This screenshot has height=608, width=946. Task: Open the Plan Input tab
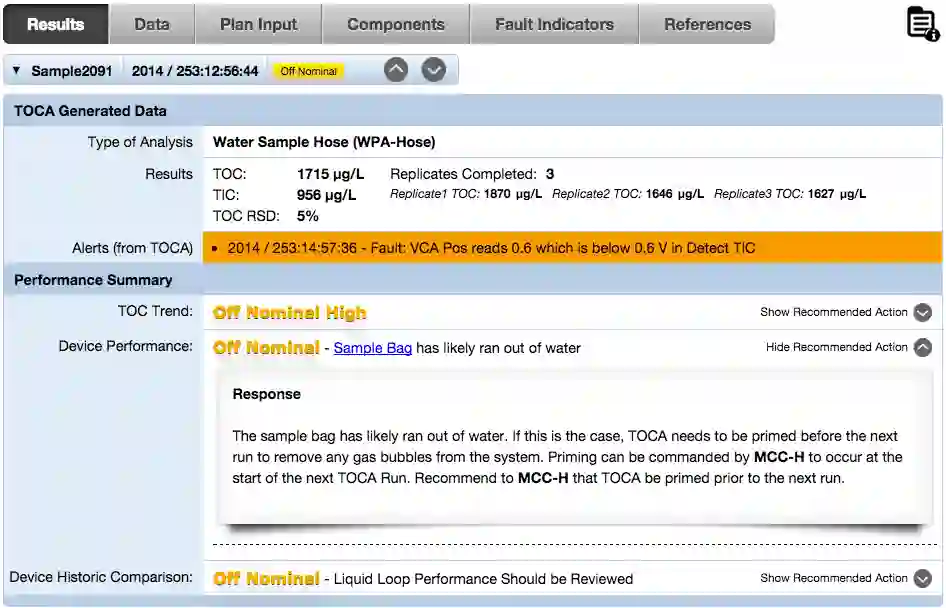(x=258, y=24)
